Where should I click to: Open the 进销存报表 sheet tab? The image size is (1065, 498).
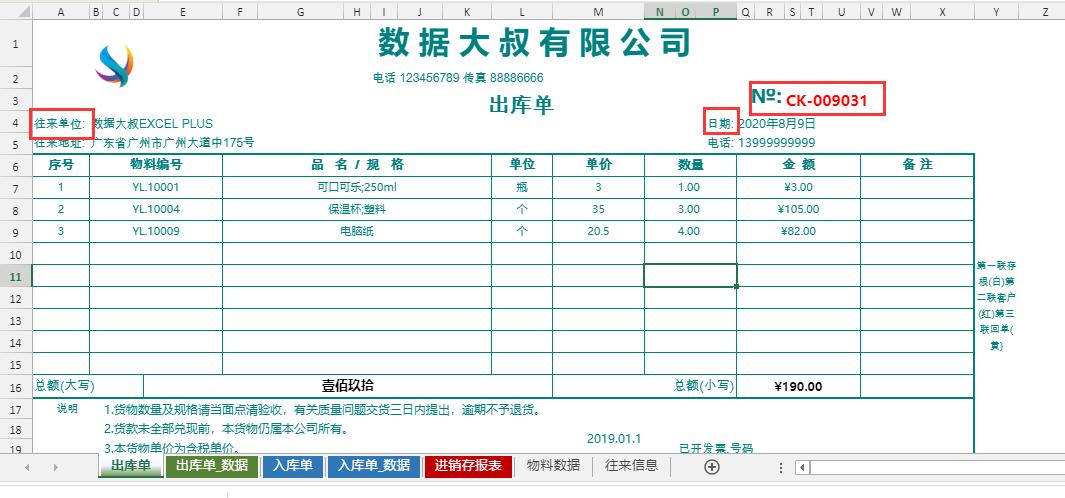[468, 466]
